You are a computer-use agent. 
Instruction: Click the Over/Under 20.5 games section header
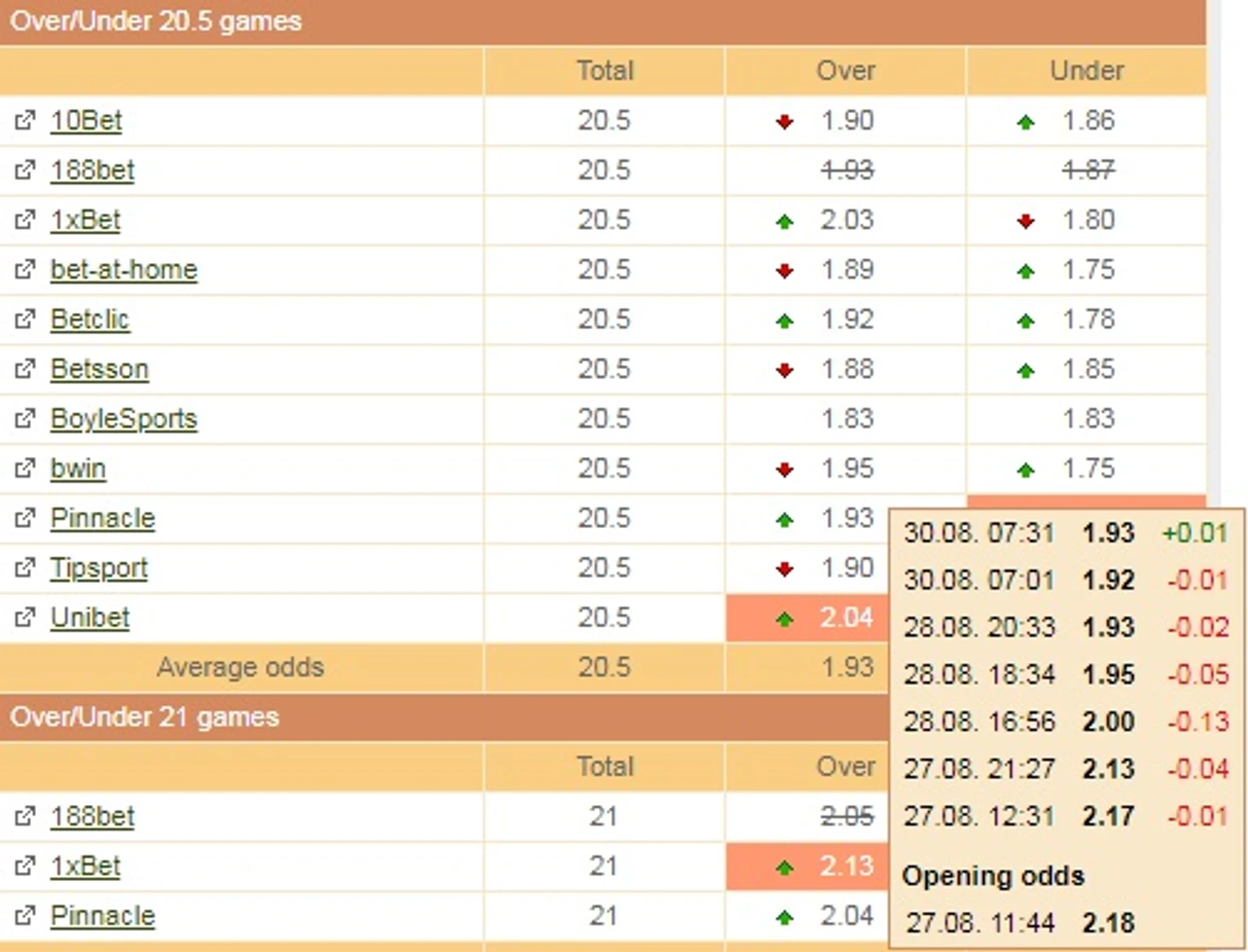(603, 21)
